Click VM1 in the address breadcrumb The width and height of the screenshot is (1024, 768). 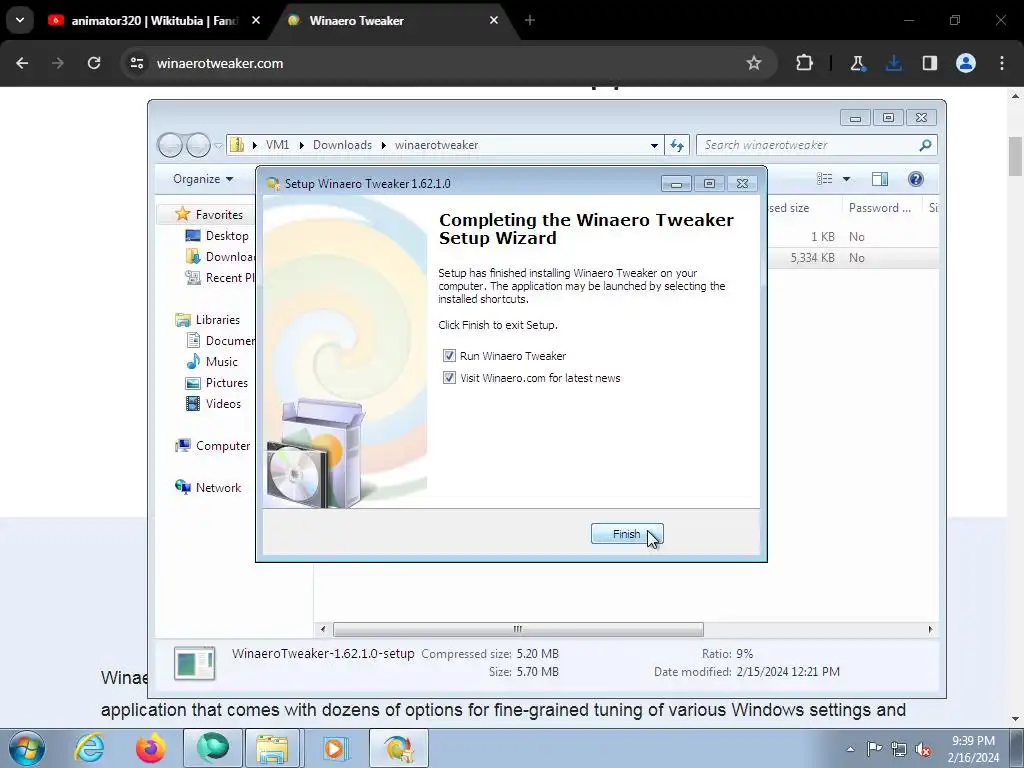click(278, 145)
